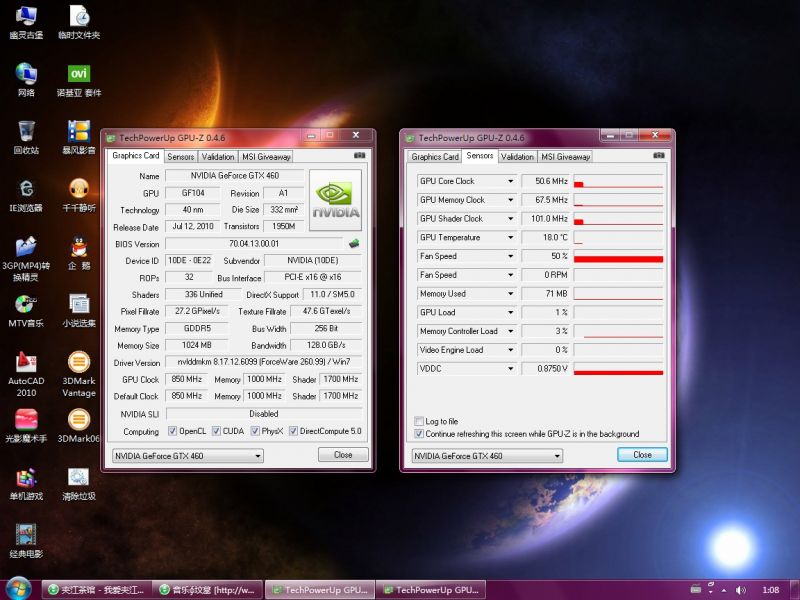
Task: Select the MTV music disc desktop icon
Action: 26,311
